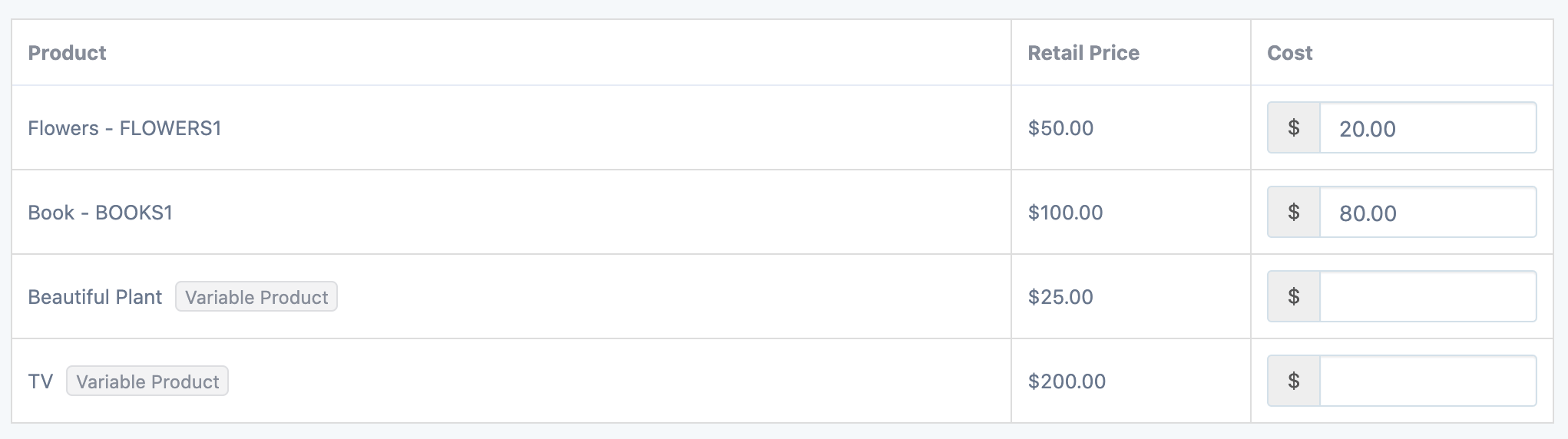Click the Variable Product badge beside TV
Viewport: 1568px width, 439px height.
(147, 381)
